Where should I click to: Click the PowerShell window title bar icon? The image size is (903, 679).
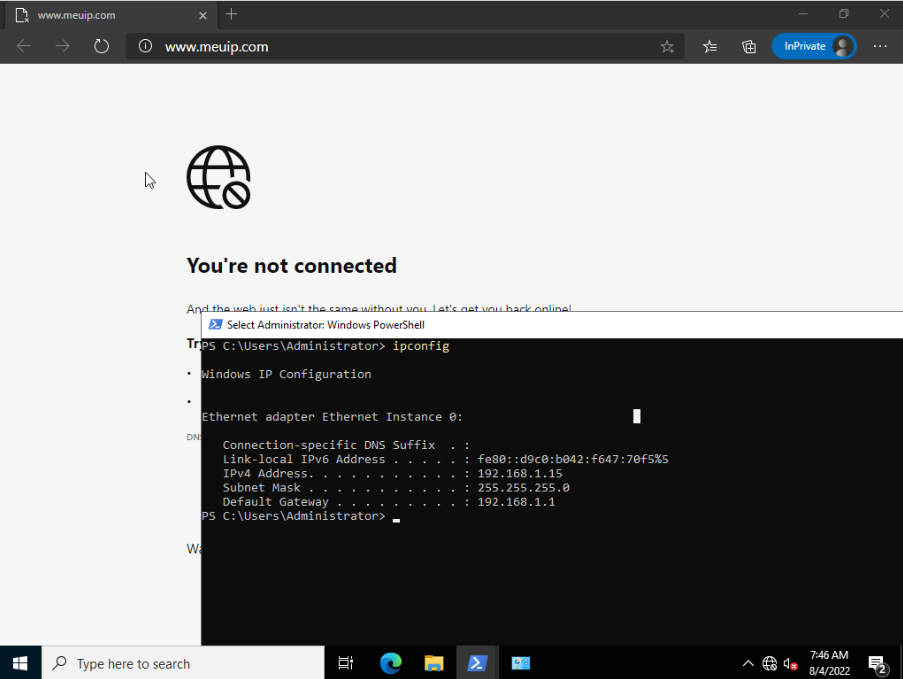215,324
